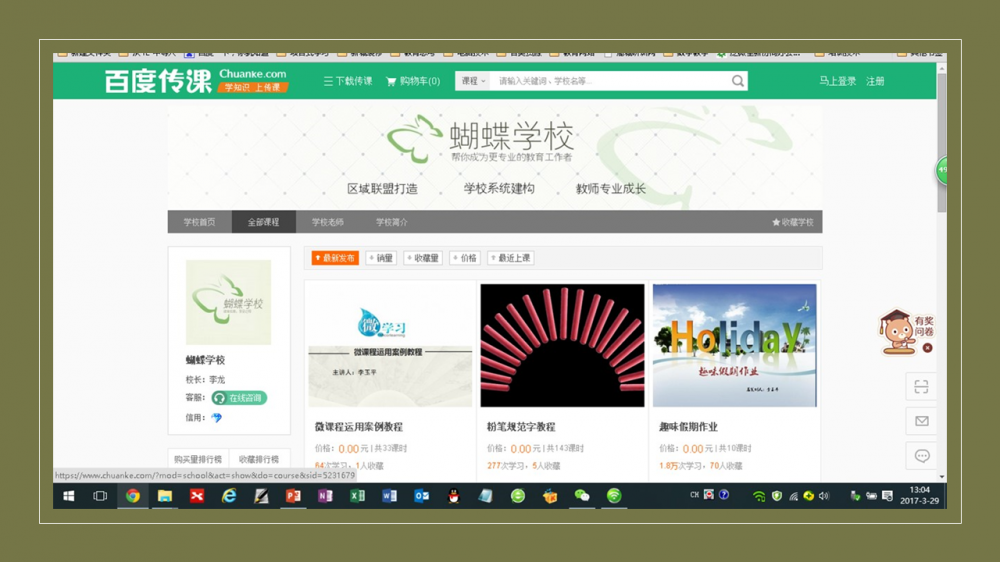1000x562 pixels.
Task: Switch to the 学校老师 tab
Action: [x=327, y=222]
